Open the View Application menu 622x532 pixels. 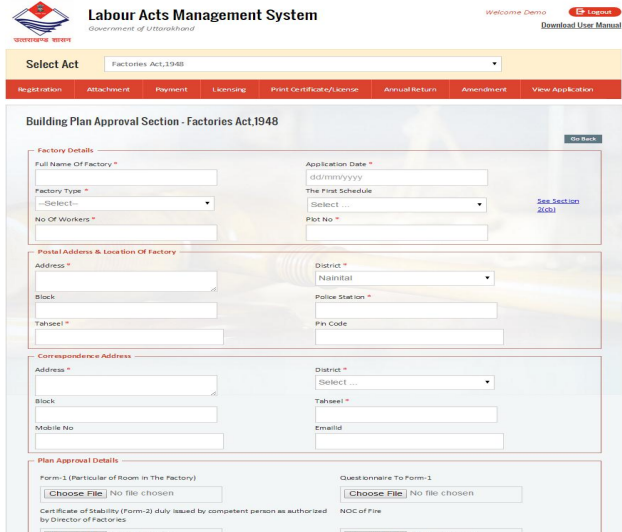[563, 90]
